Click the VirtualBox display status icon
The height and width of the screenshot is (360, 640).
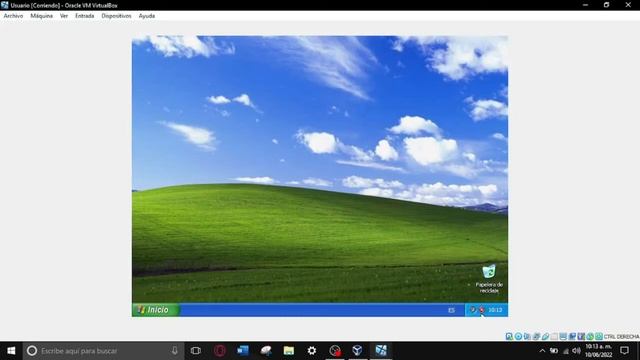click(x=563, y=336)
